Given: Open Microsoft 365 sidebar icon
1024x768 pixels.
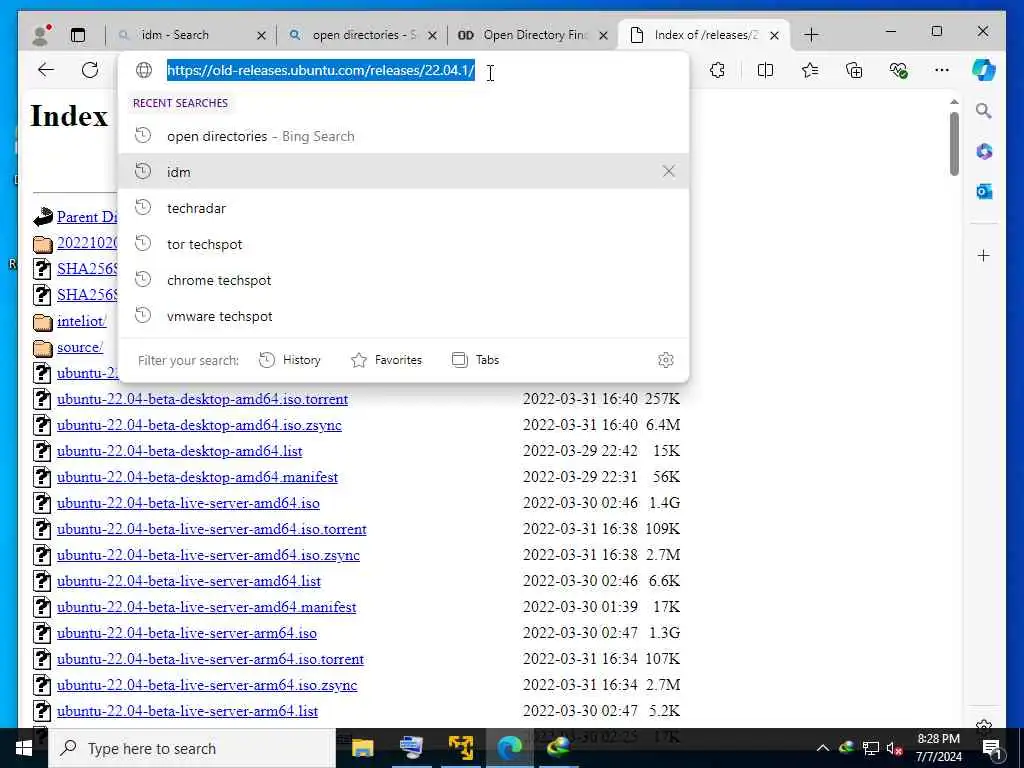Looking at the screenshot, I should pos(984,152).
